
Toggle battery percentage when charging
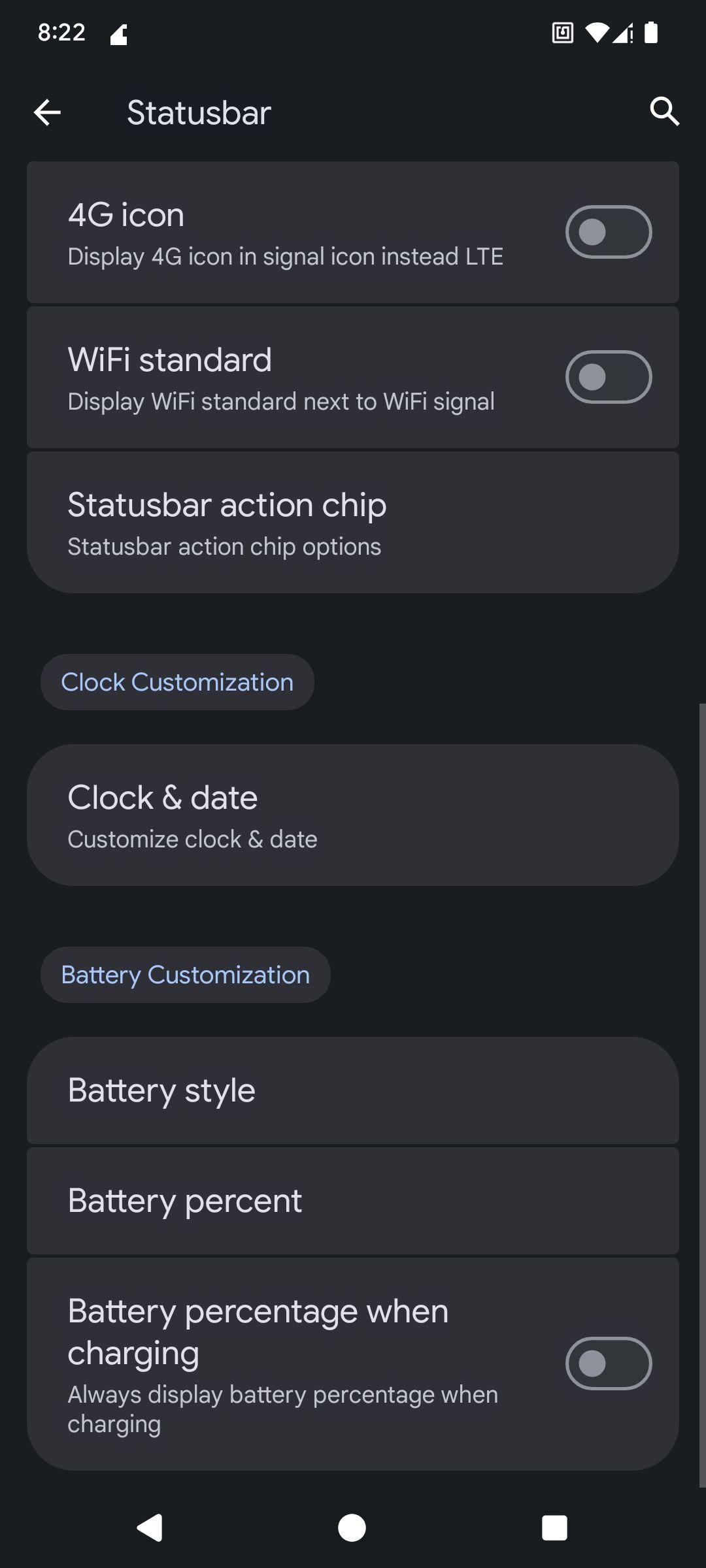pos(608,1364)
